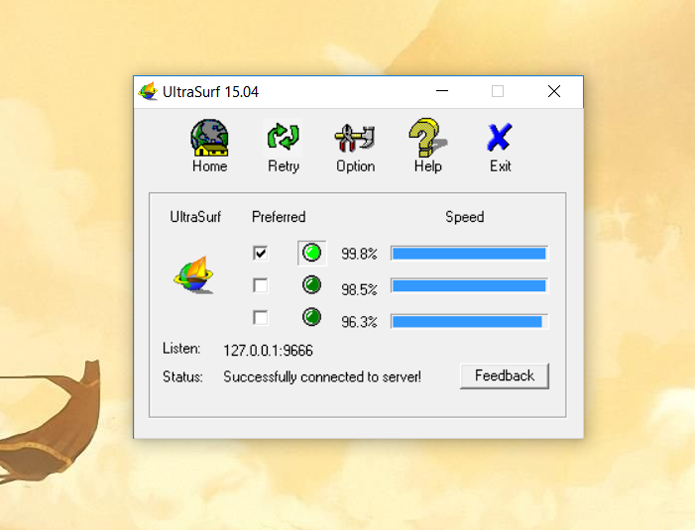Click the UltraSurf sailboat logo in panel

pos(194,275)
